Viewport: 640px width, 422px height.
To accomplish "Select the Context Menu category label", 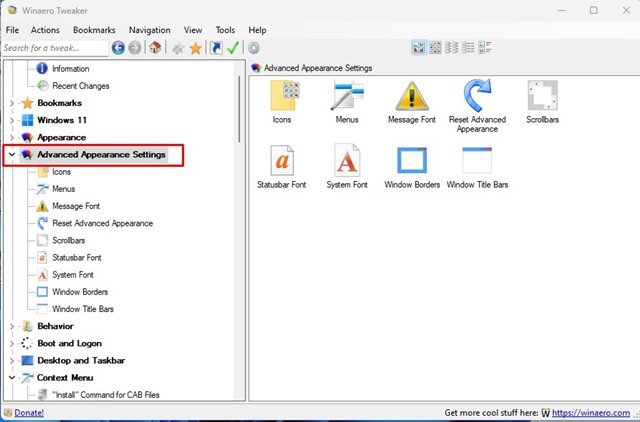I will (x=65, y=378).
